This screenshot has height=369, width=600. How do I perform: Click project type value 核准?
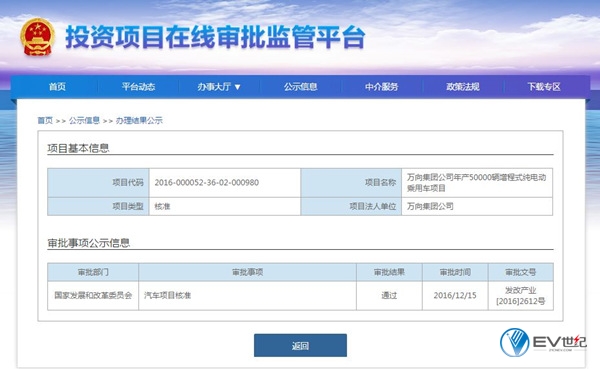(x=162, y=206)
